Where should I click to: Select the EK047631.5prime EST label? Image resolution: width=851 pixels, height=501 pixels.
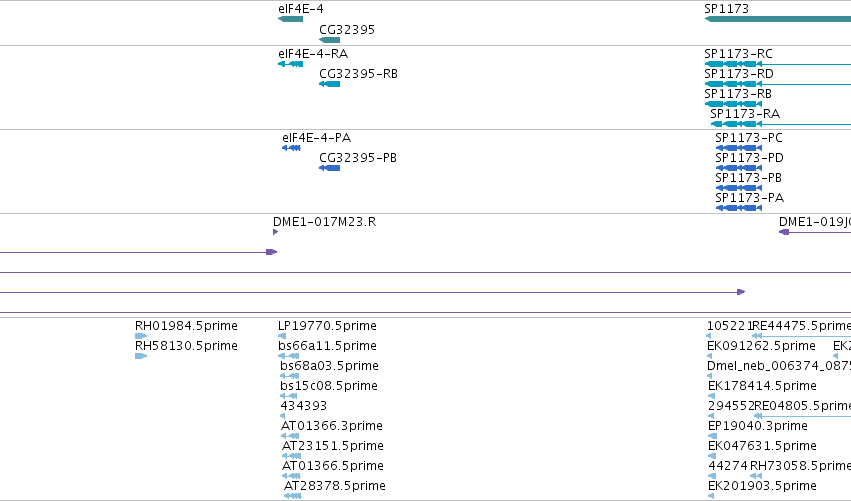click(762, 446)
